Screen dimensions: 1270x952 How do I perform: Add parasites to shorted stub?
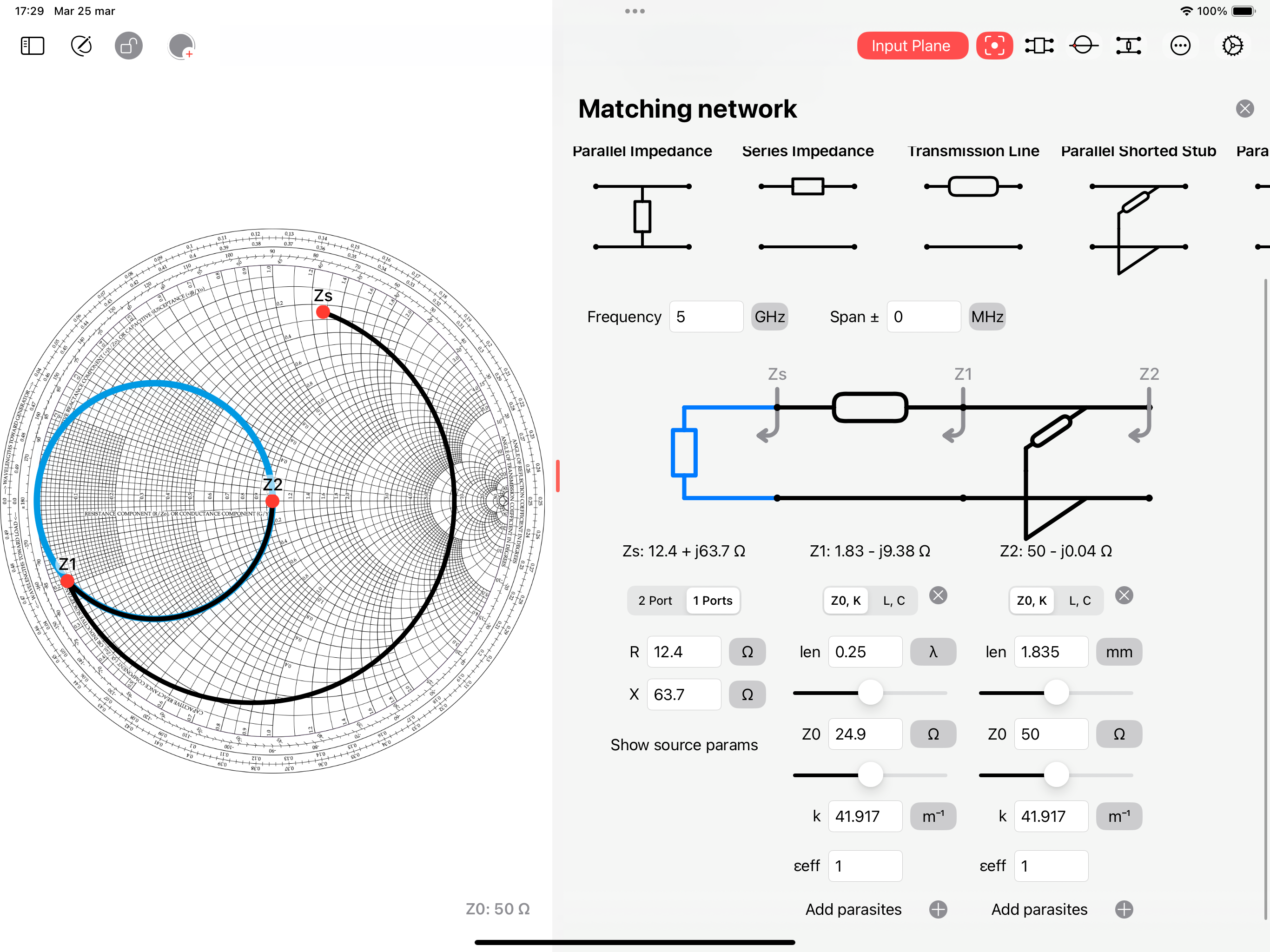[x=1124, y=910]
